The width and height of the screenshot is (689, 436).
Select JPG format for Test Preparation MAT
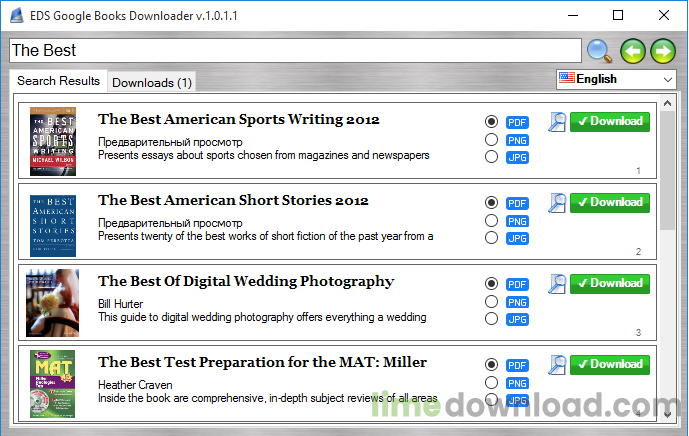pyautogui.click(x=491, y=399)
